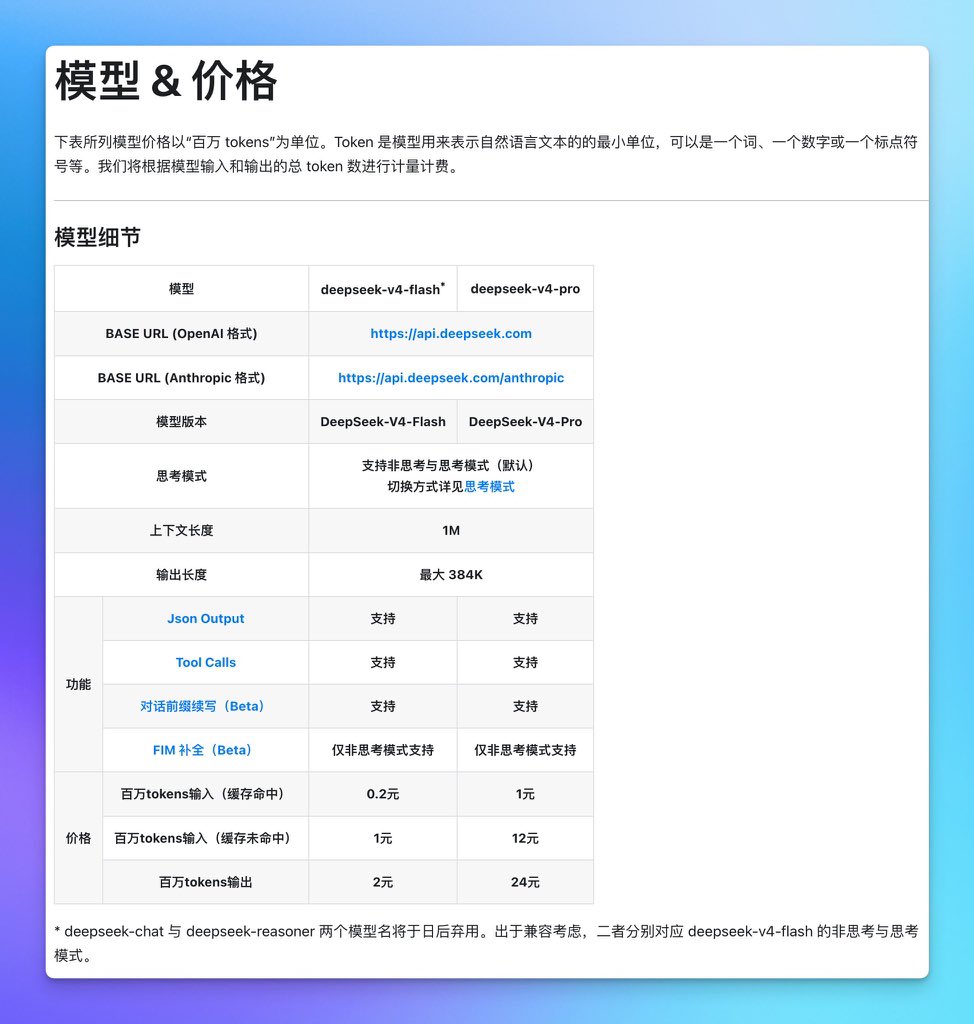974x1024 pixels.
Task: Select the 12元 pro cache-miss price
Action: 525,838
